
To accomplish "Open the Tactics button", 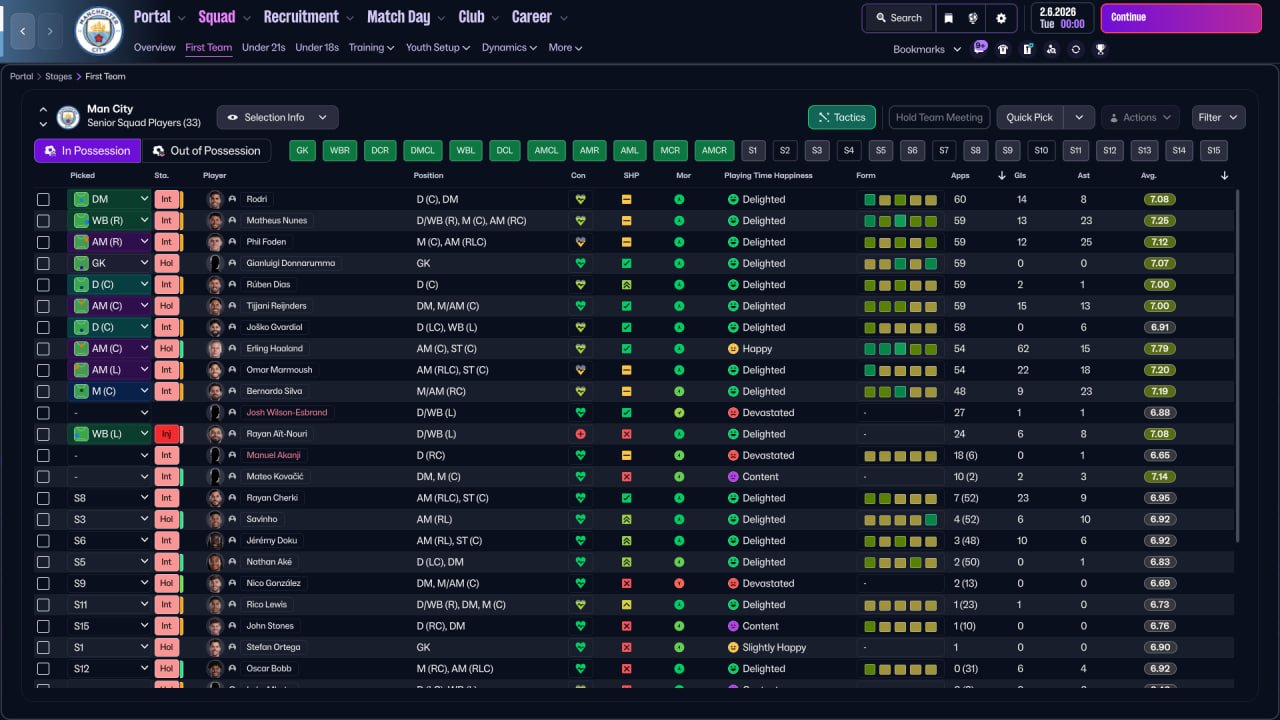I will point(841,117).
